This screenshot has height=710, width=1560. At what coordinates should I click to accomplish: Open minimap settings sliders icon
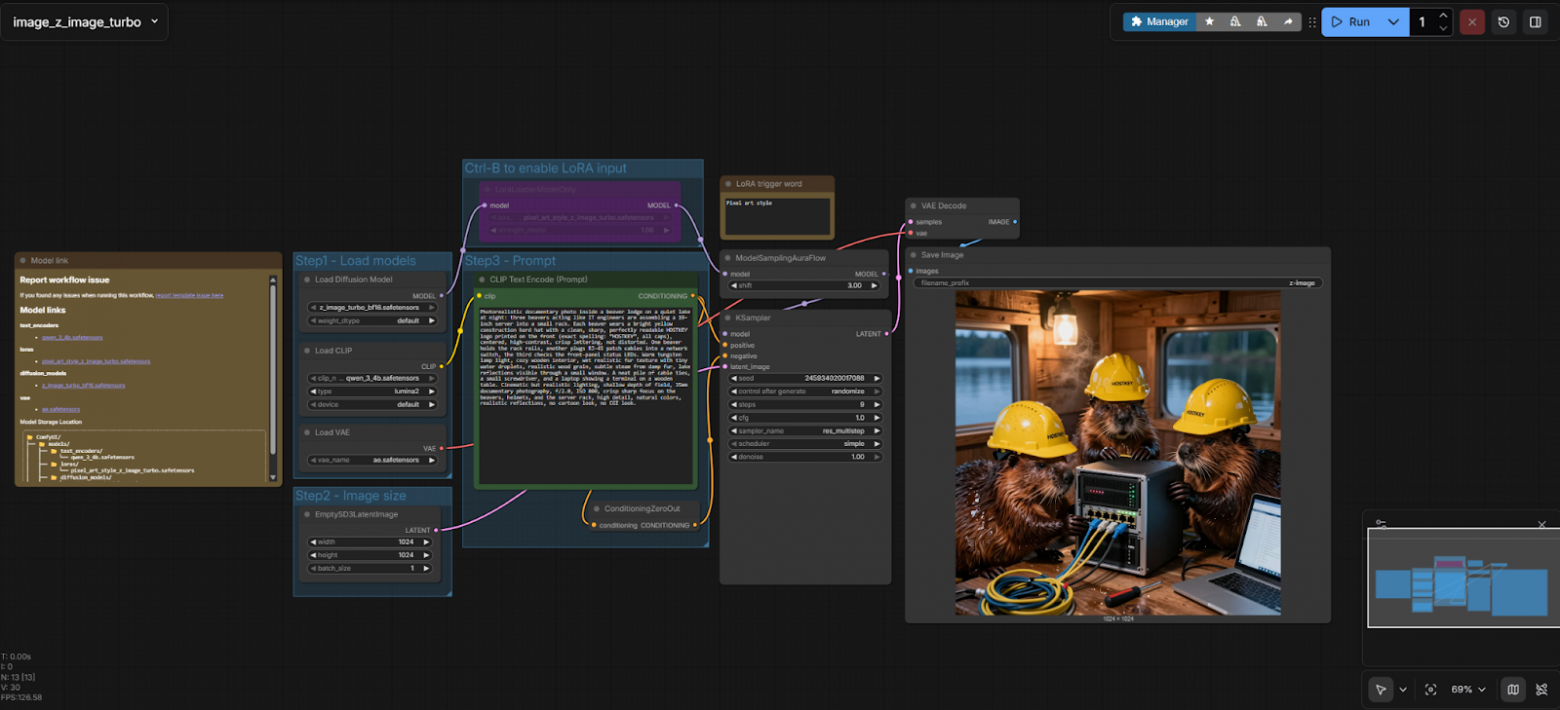coord(1381,524)
